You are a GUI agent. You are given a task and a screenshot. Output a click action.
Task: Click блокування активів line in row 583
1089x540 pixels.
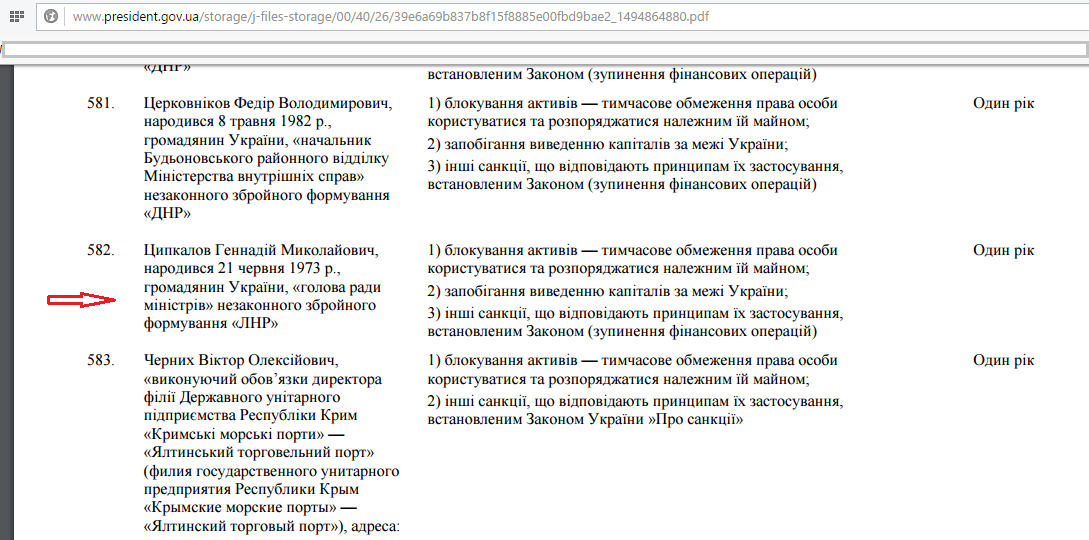[x=633, y=360]
